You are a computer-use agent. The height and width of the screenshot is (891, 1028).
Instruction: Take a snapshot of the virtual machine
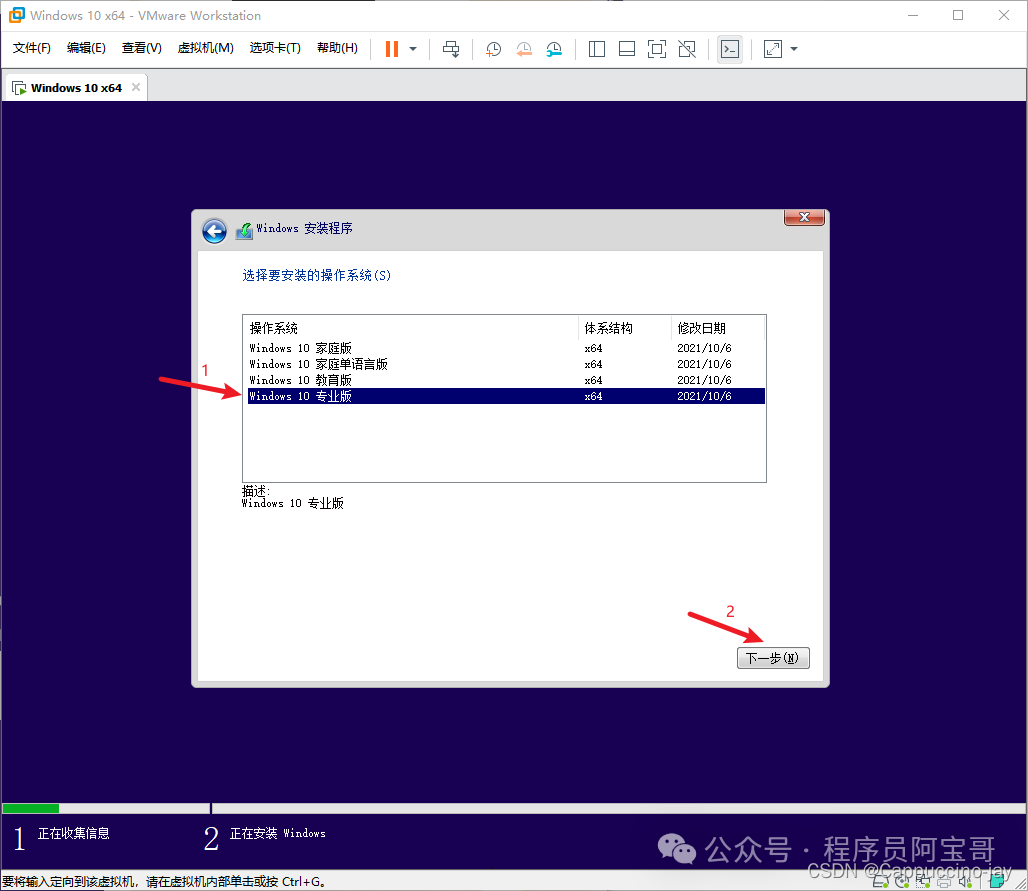pos(493,49)
